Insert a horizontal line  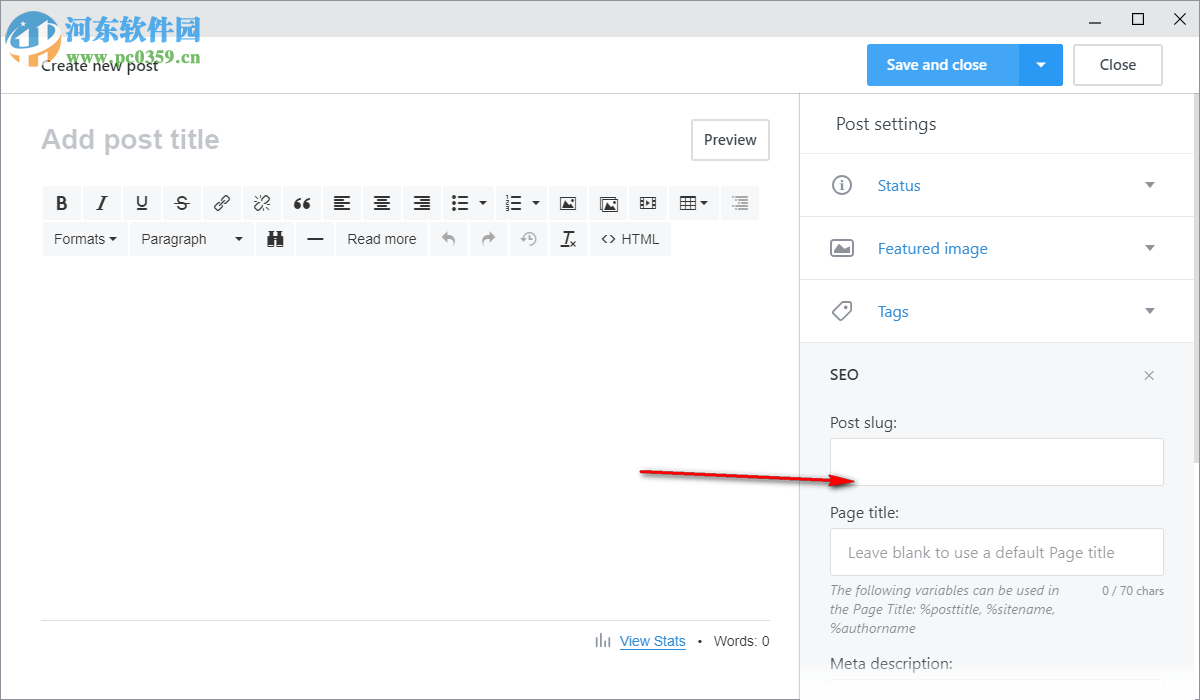[315, 239]
